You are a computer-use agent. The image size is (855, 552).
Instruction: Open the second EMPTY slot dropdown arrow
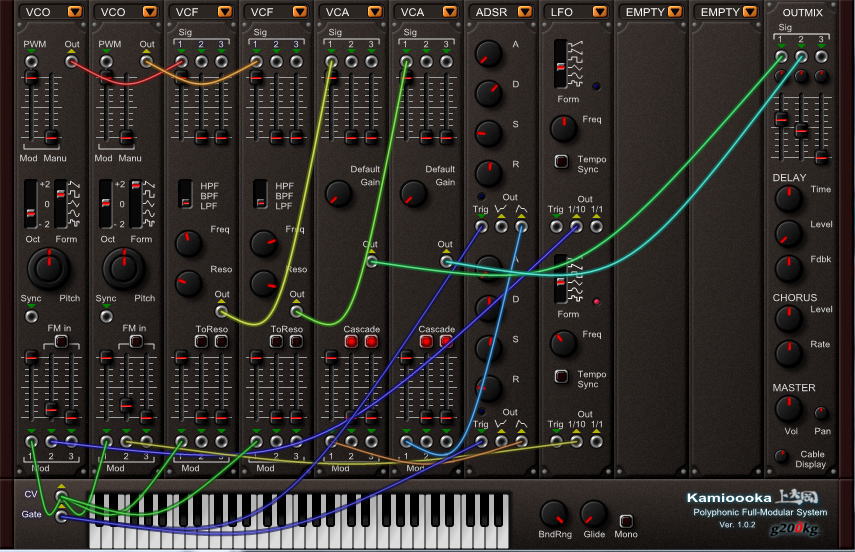click(750, 11)
